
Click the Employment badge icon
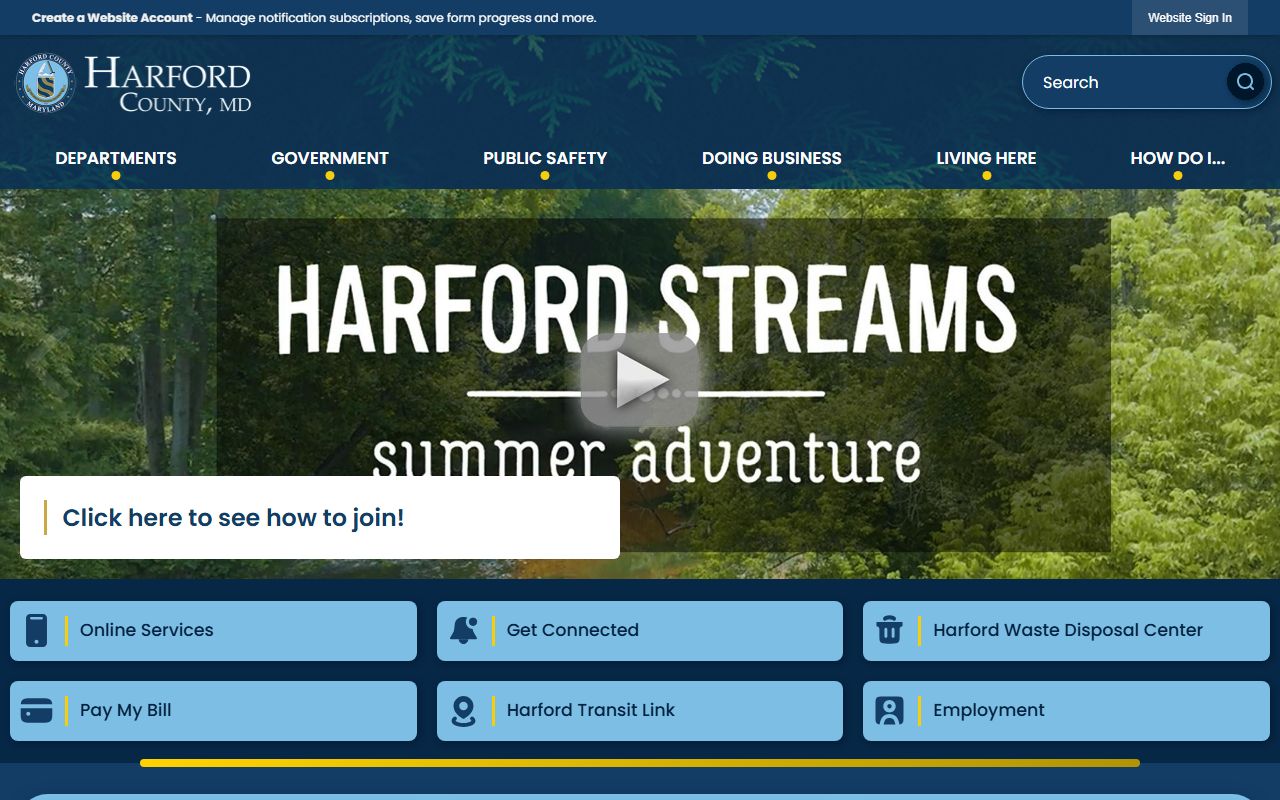(889, 711)
